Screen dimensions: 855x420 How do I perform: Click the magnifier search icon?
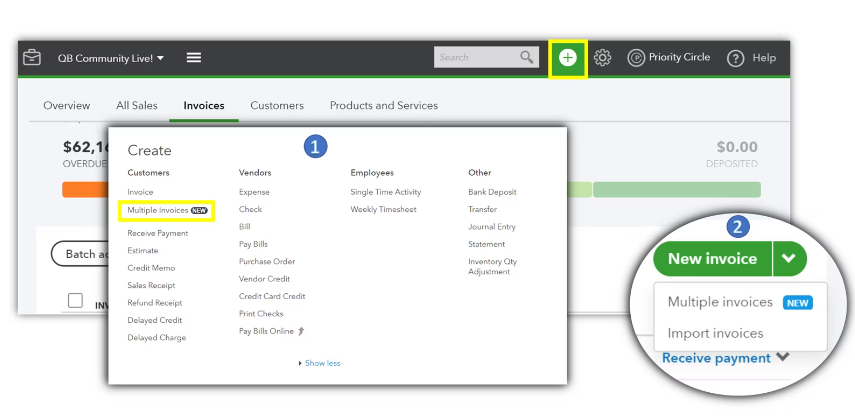pyautogui.click(x=526, y=57)
